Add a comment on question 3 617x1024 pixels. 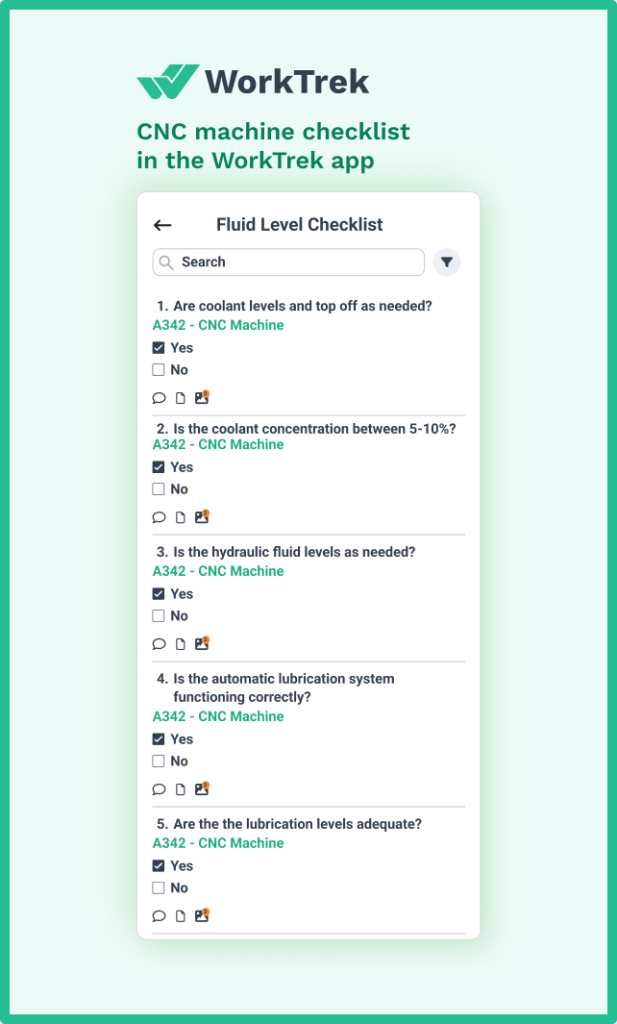pyautogui.click(x=159, y=644)
